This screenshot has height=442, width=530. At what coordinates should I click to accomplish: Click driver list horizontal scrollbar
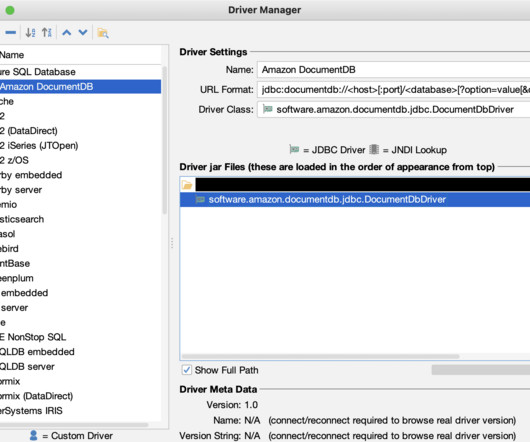coord(74,425)
